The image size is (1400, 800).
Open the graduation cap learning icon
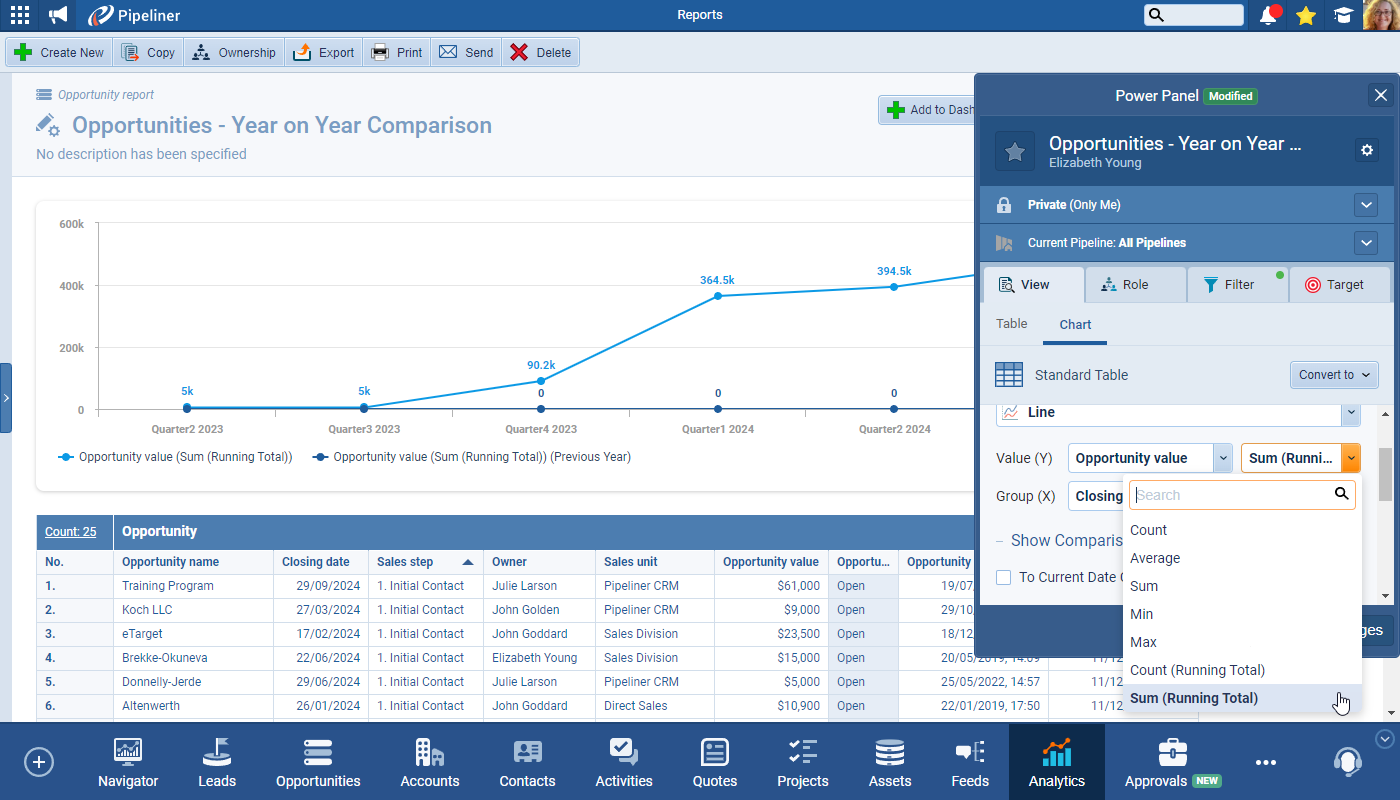[x=1342, y=15]
